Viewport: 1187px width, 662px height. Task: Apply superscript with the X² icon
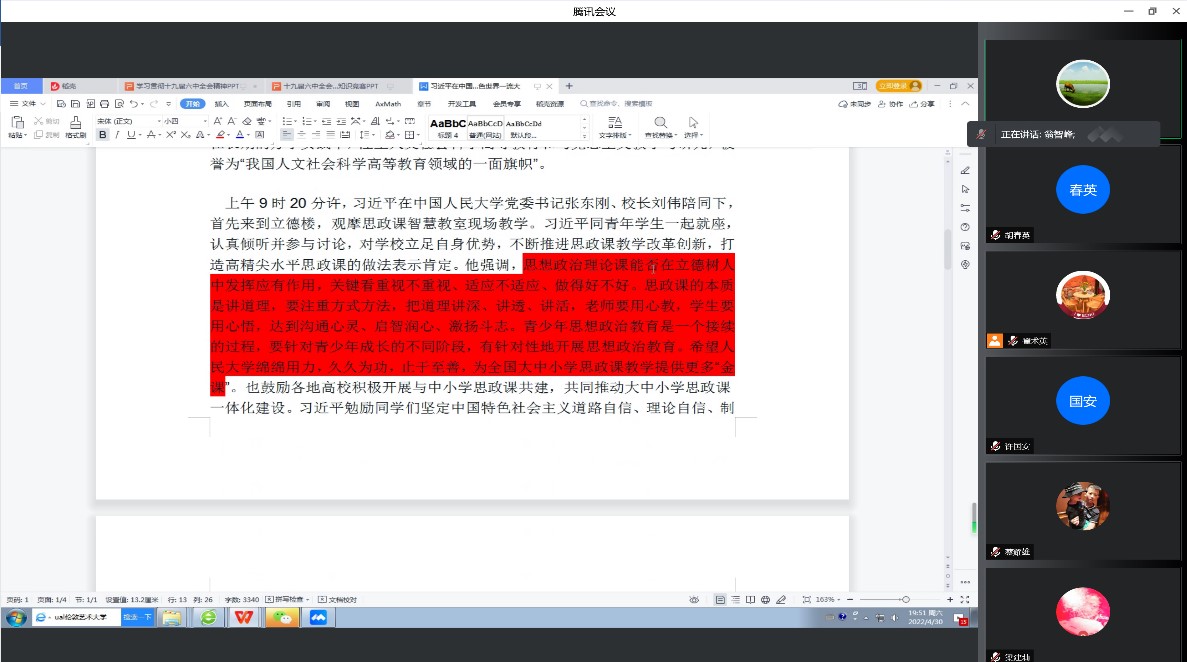click(171, 134)
